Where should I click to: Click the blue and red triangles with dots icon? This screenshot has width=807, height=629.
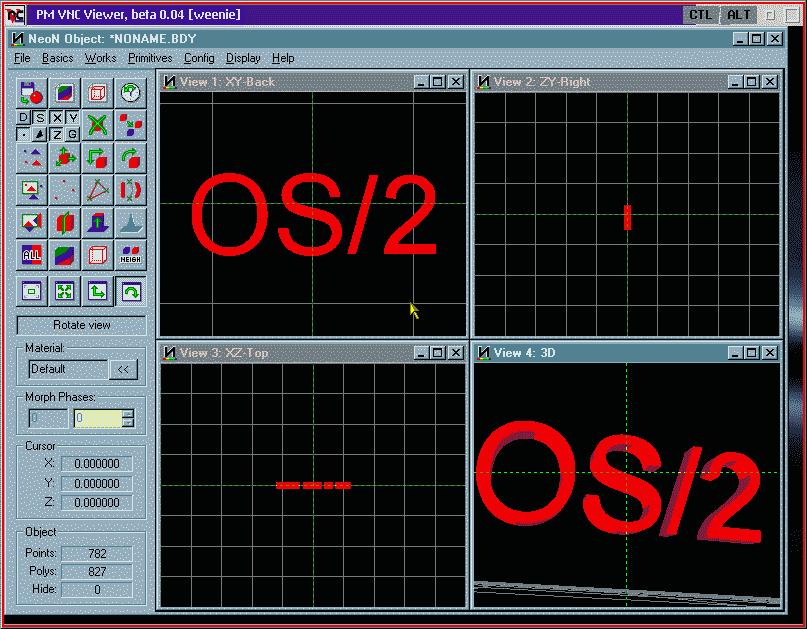pos(32,158)
